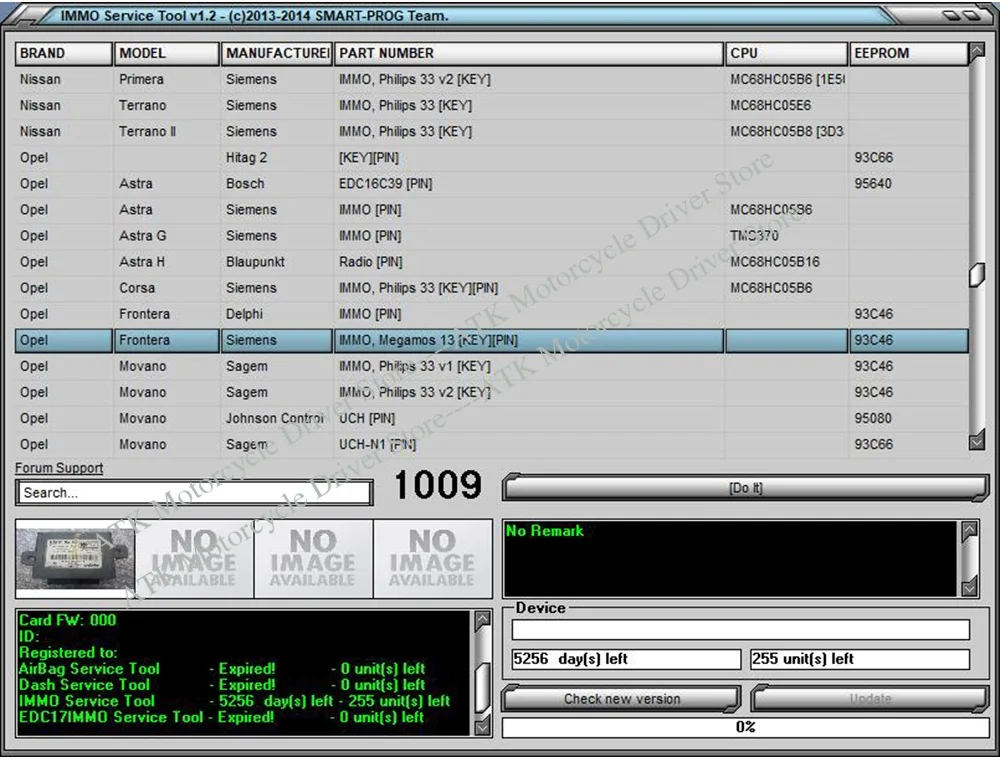This screenshot has height=760, width=1000.
Task: Click the first No Image Available placeholder
Action: click(x=194, y=559)
